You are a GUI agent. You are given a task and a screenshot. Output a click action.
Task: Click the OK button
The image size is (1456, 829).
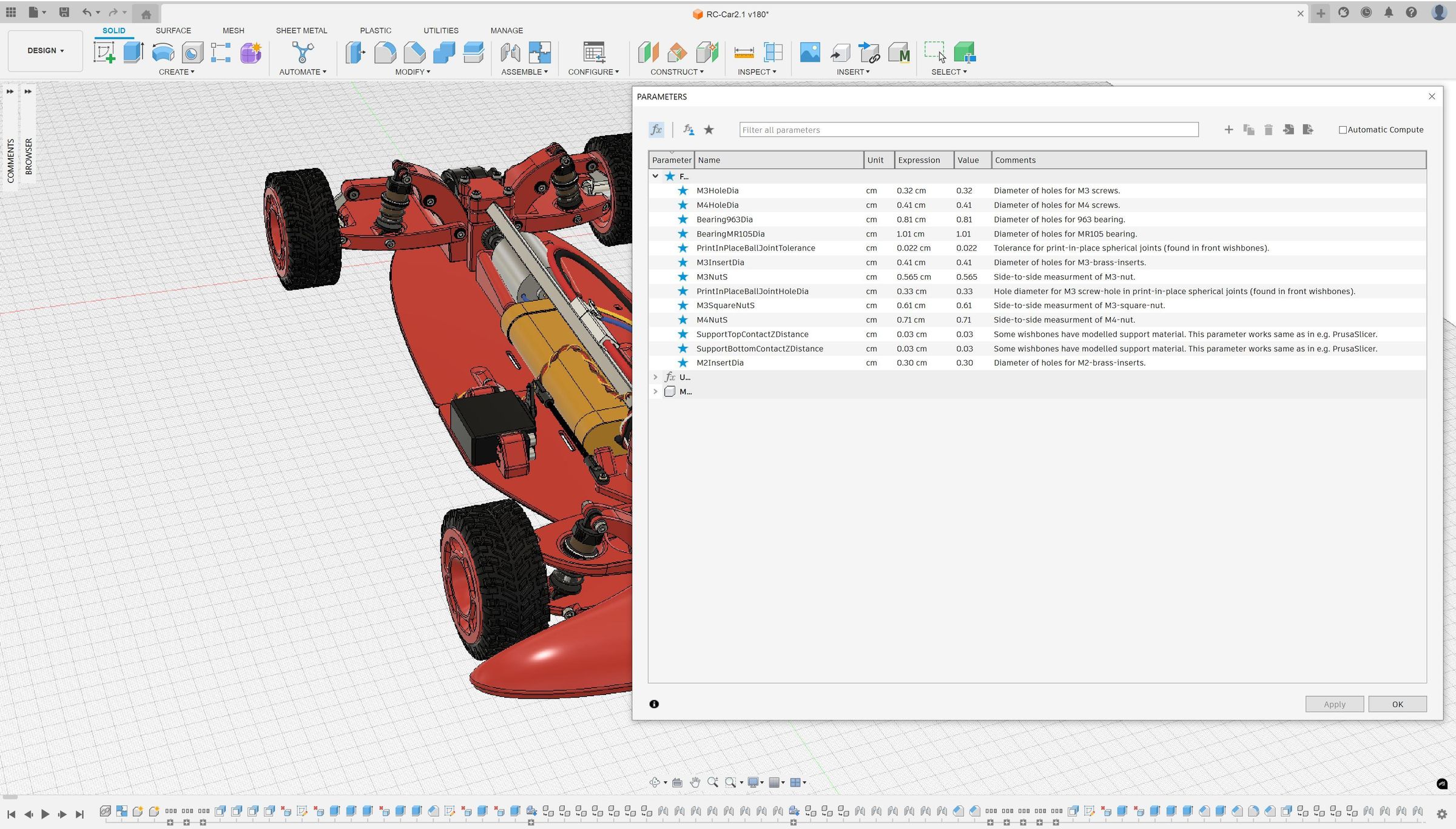coord(1398,704)
